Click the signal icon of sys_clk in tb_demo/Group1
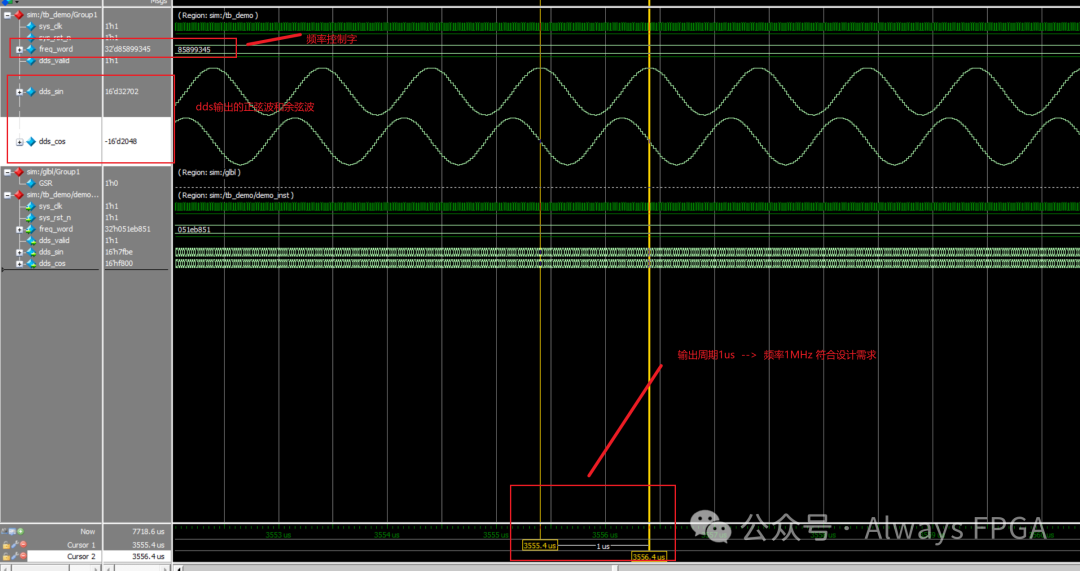 point(30,26)
